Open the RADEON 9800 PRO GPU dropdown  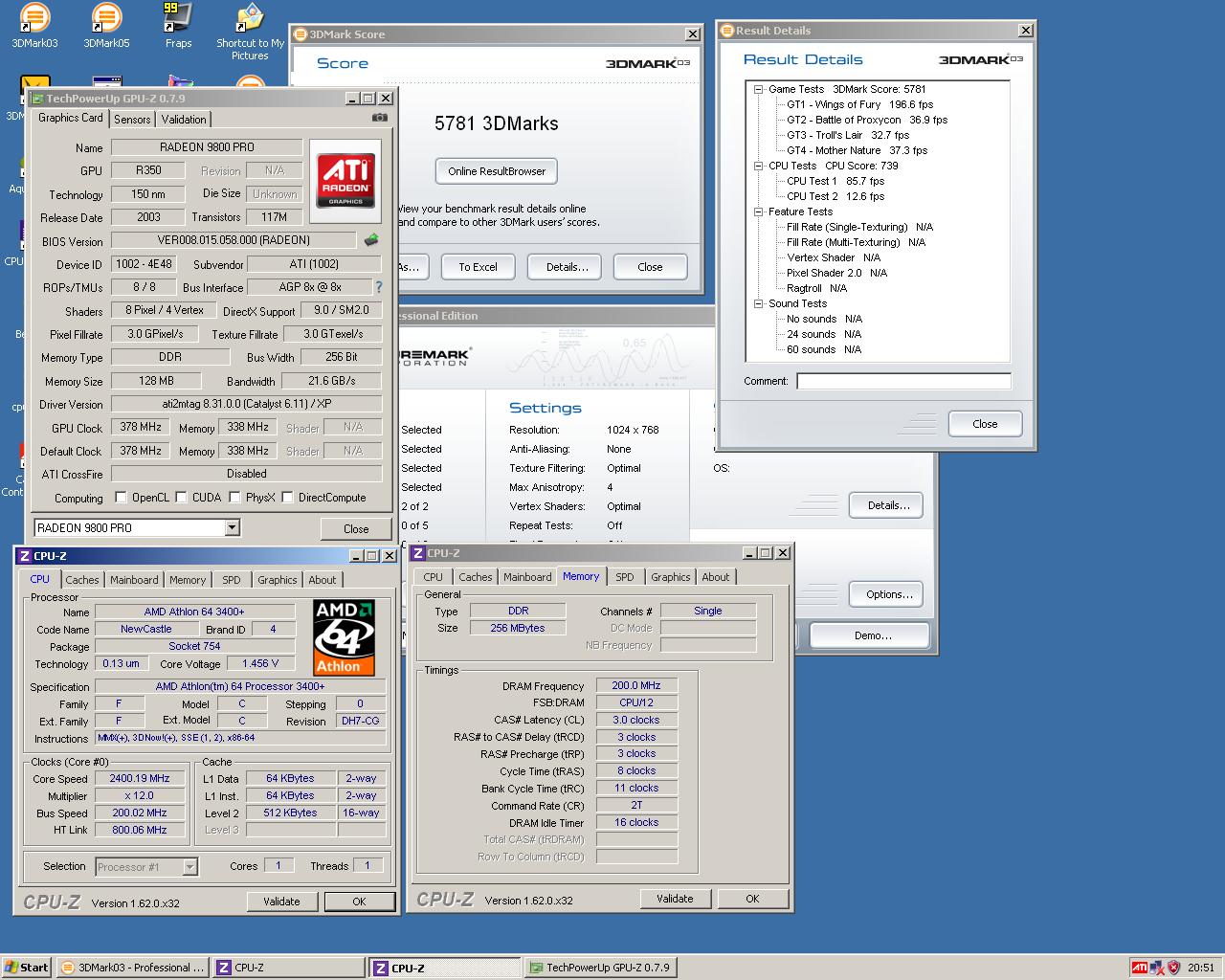click(x=232, y=527)
